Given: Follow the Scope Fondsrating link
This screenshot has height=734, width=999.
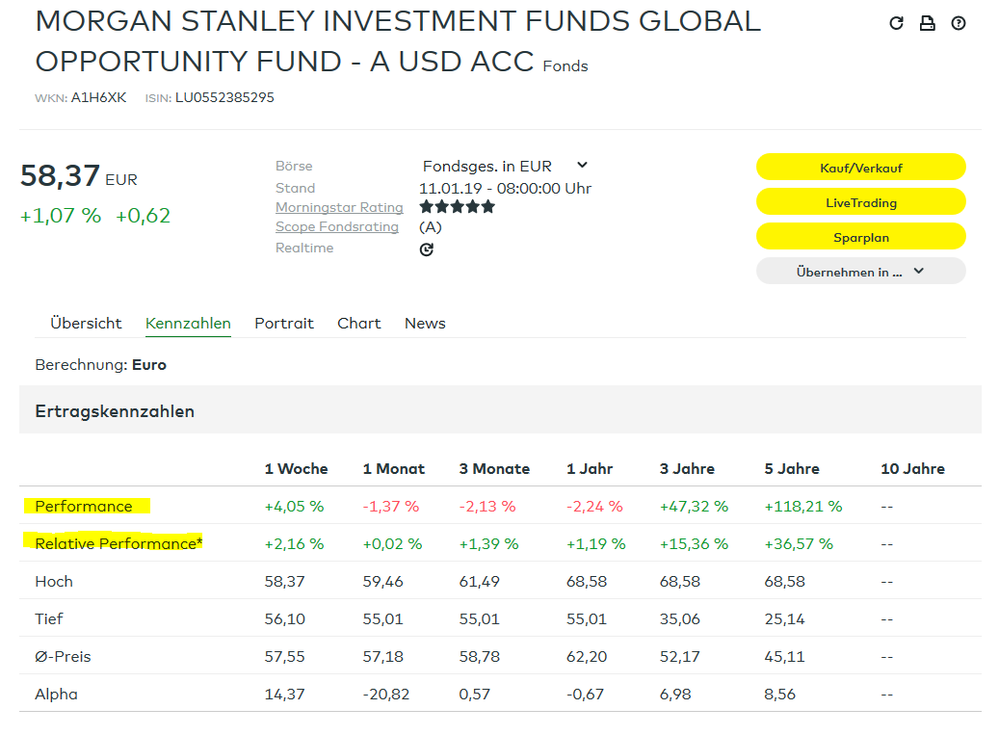Looking at the screenshot, I should (337, 227).
